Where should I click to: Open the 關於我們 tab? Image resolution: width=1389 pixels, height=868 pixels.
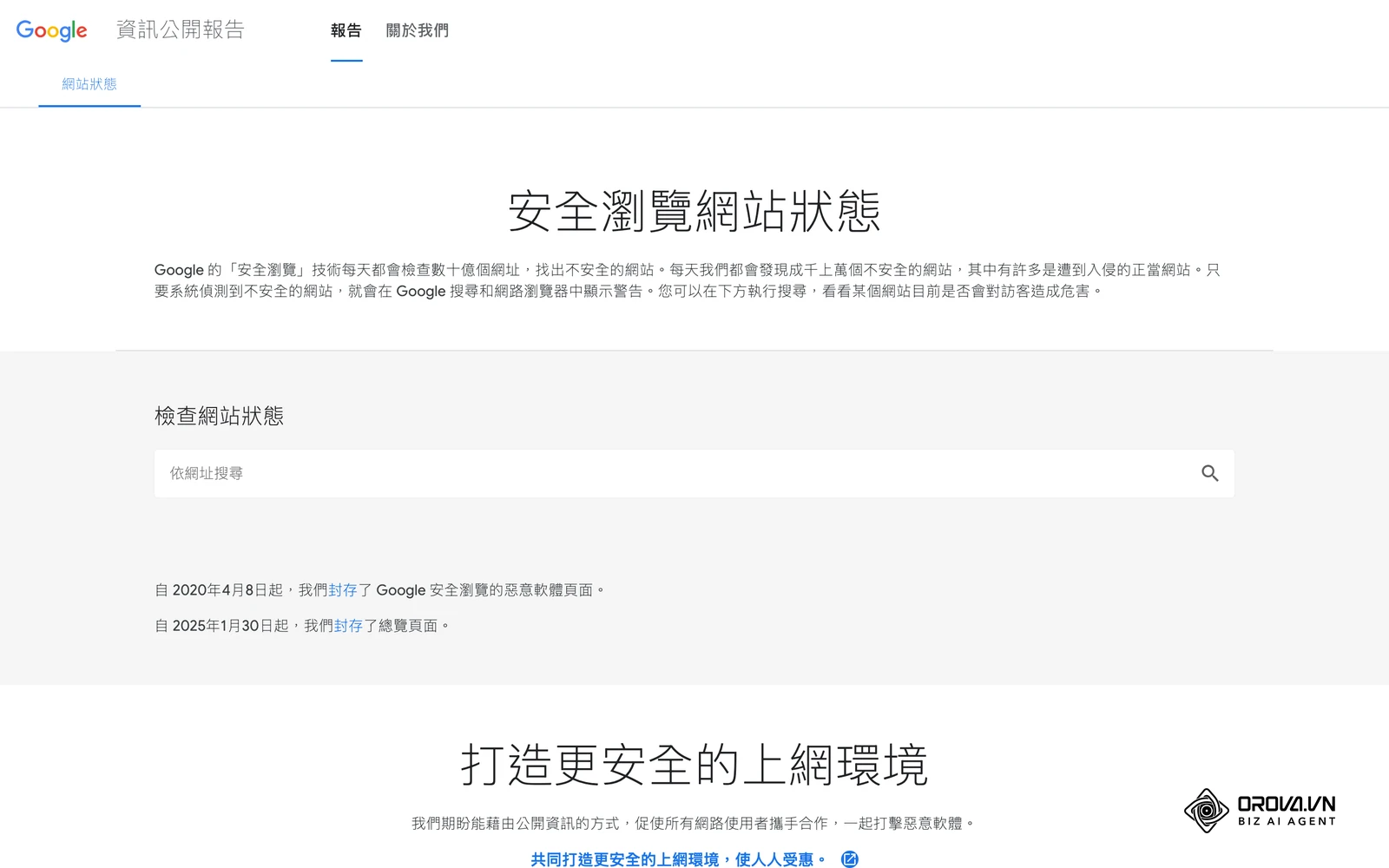coord(418,30)
